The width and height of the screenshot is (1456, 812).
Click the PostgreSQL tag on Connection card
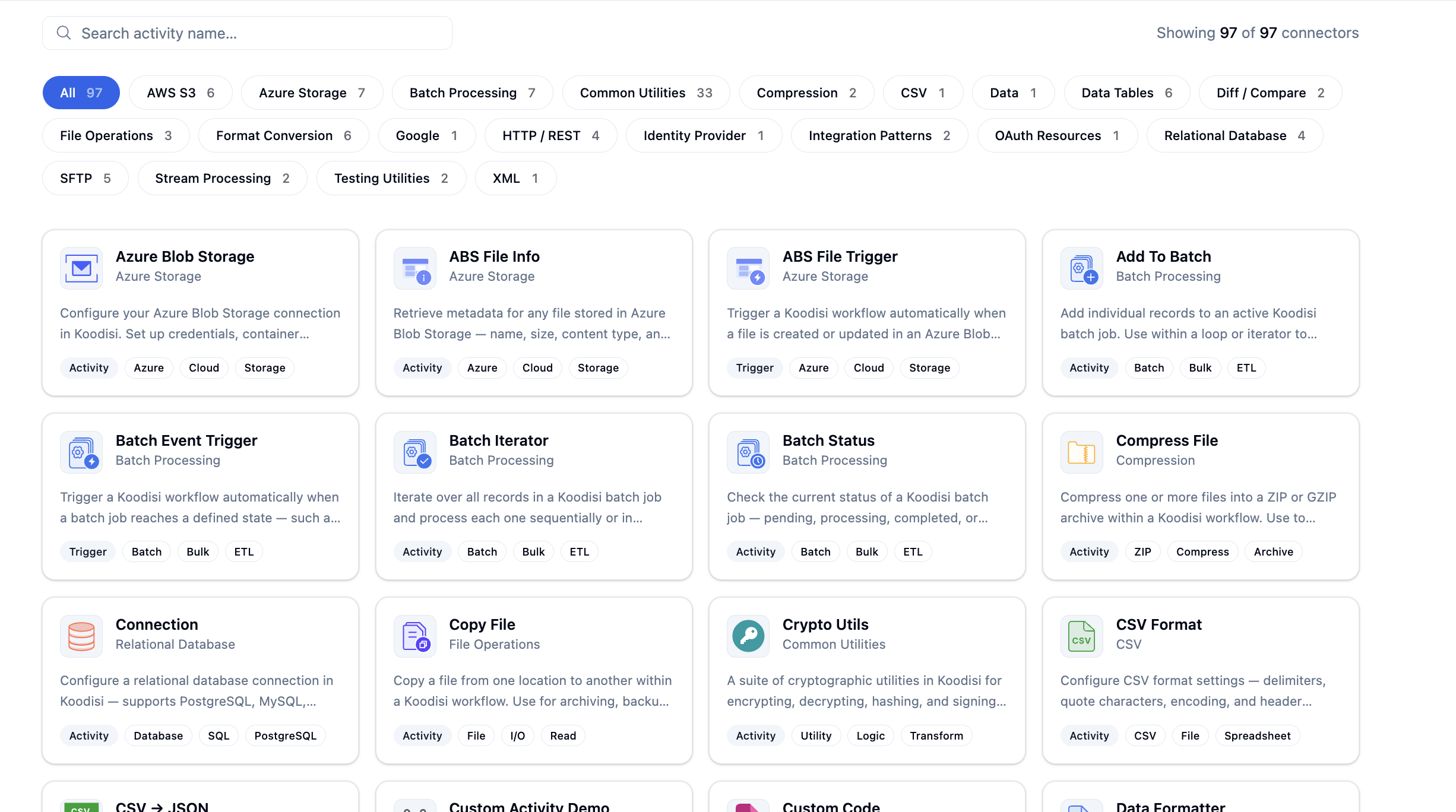coord(285,735)
